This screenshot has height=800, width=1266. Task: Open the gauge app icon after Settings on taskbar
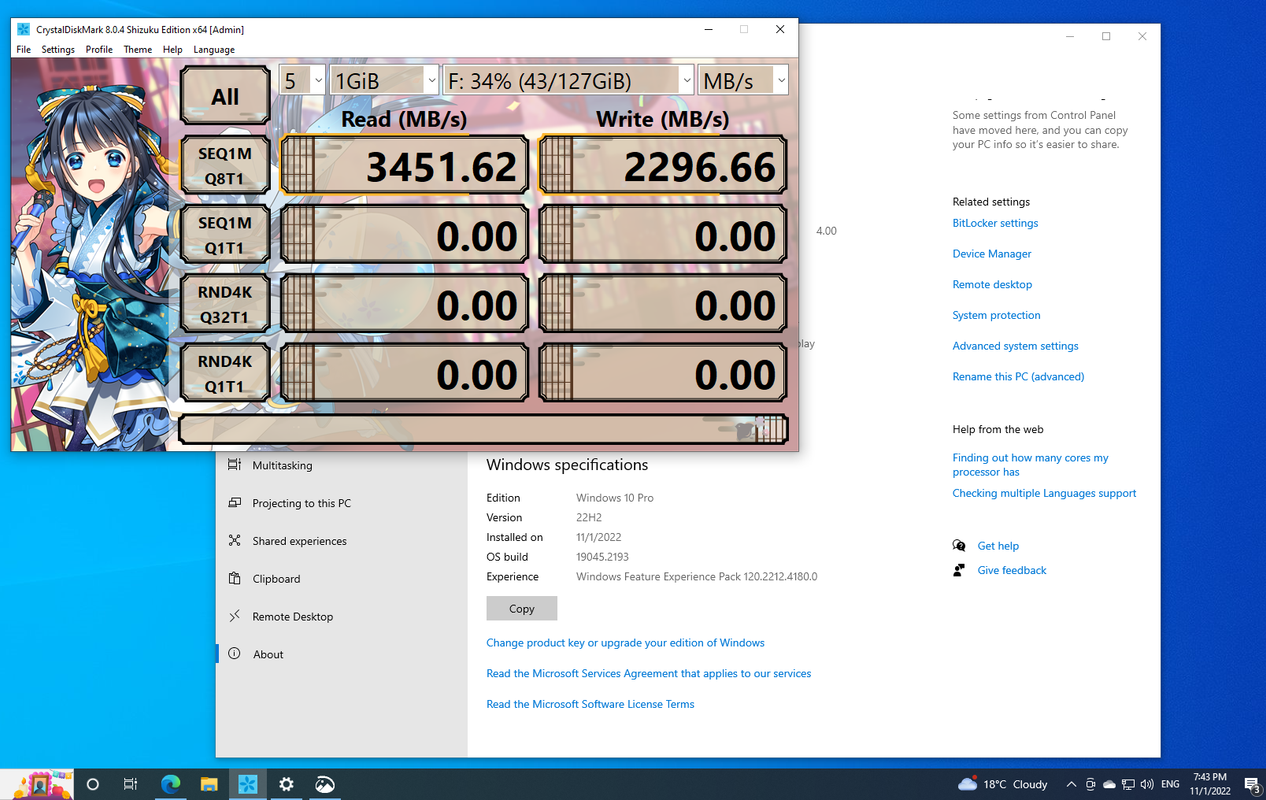325,785
